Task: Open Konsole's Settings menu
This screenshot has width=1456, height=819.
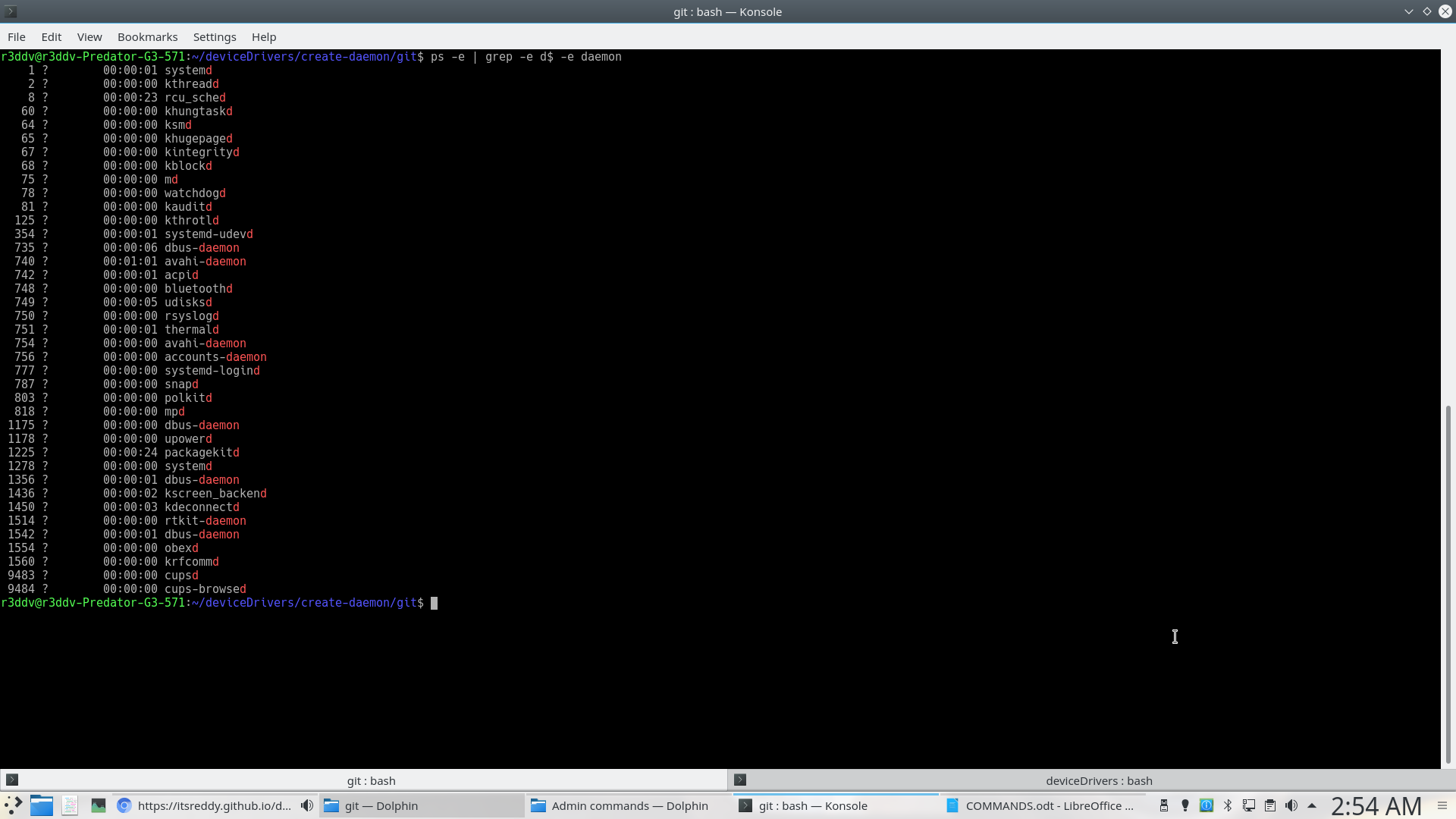Action: tap(214, 36)
